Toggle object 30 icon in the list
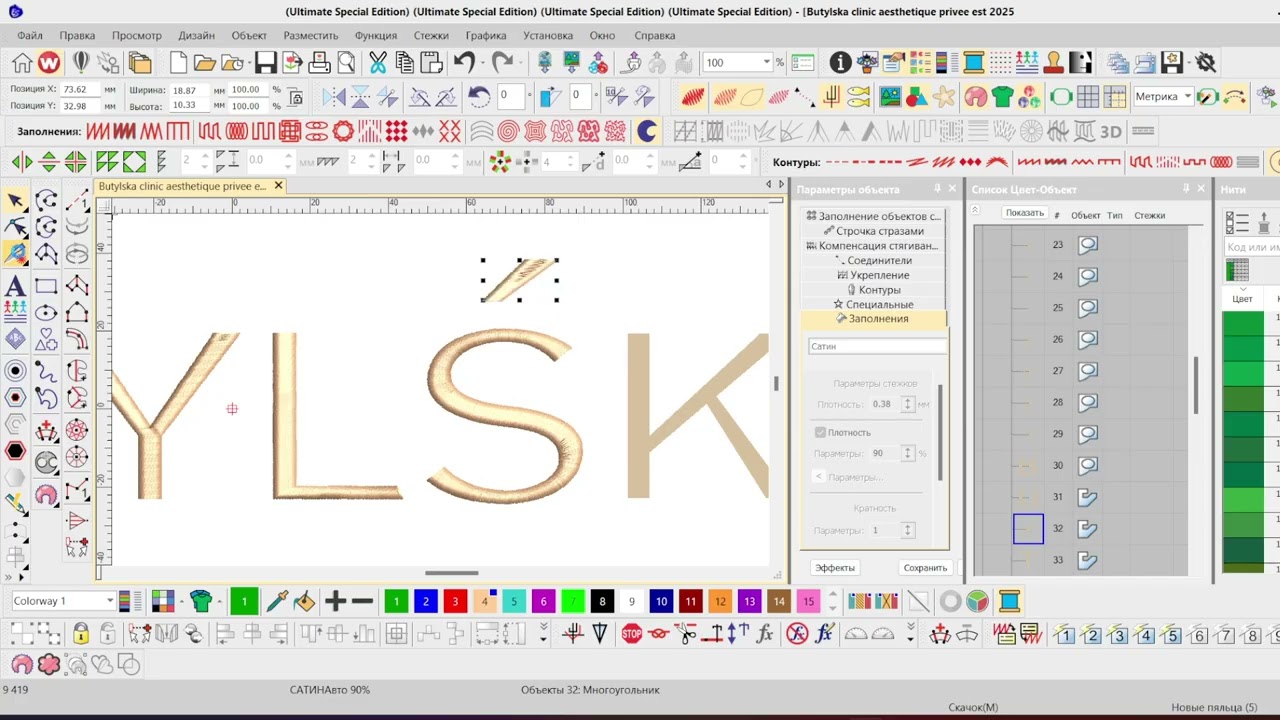Image resolution: width=1280 pixels, height=720 pixels. point(1088,465)
